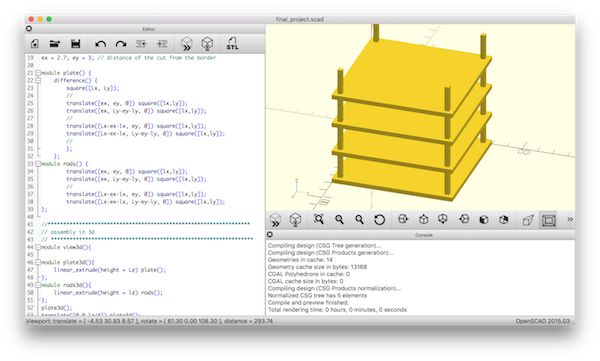This screenshot has width=600, height=361.
Task: Click 'Compile and preview finished.' console line
Action: pyautogui.click(x=308, y=302)
